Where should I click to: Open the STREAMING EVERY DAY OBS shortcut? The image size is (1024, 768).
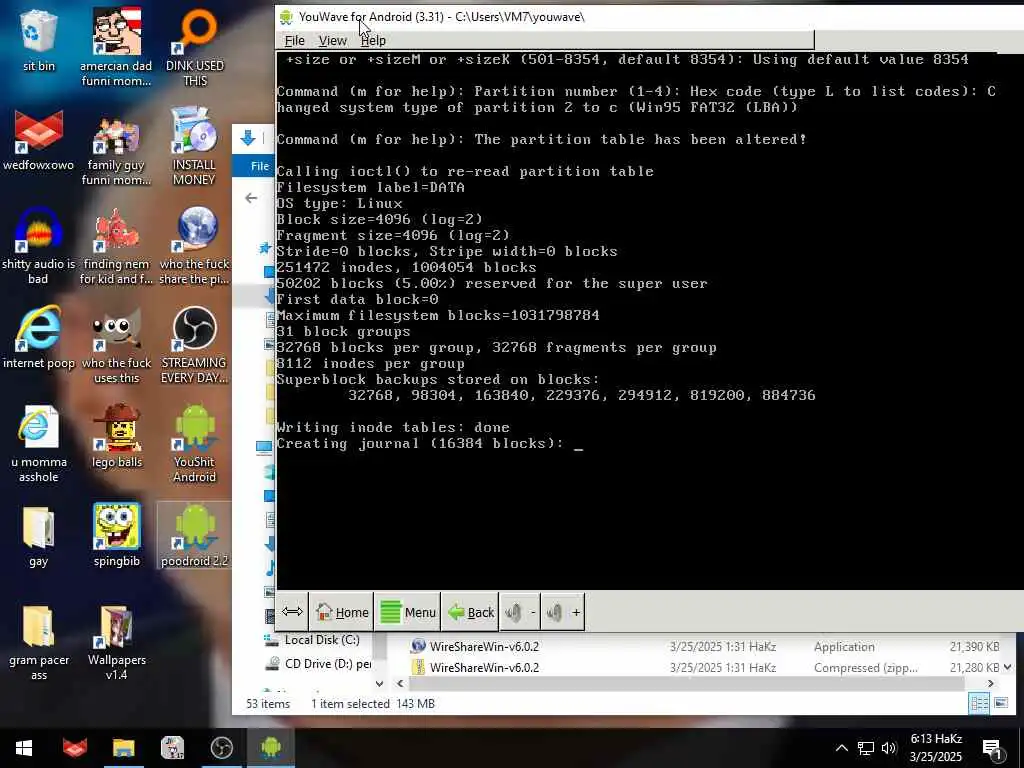(194, 345)
